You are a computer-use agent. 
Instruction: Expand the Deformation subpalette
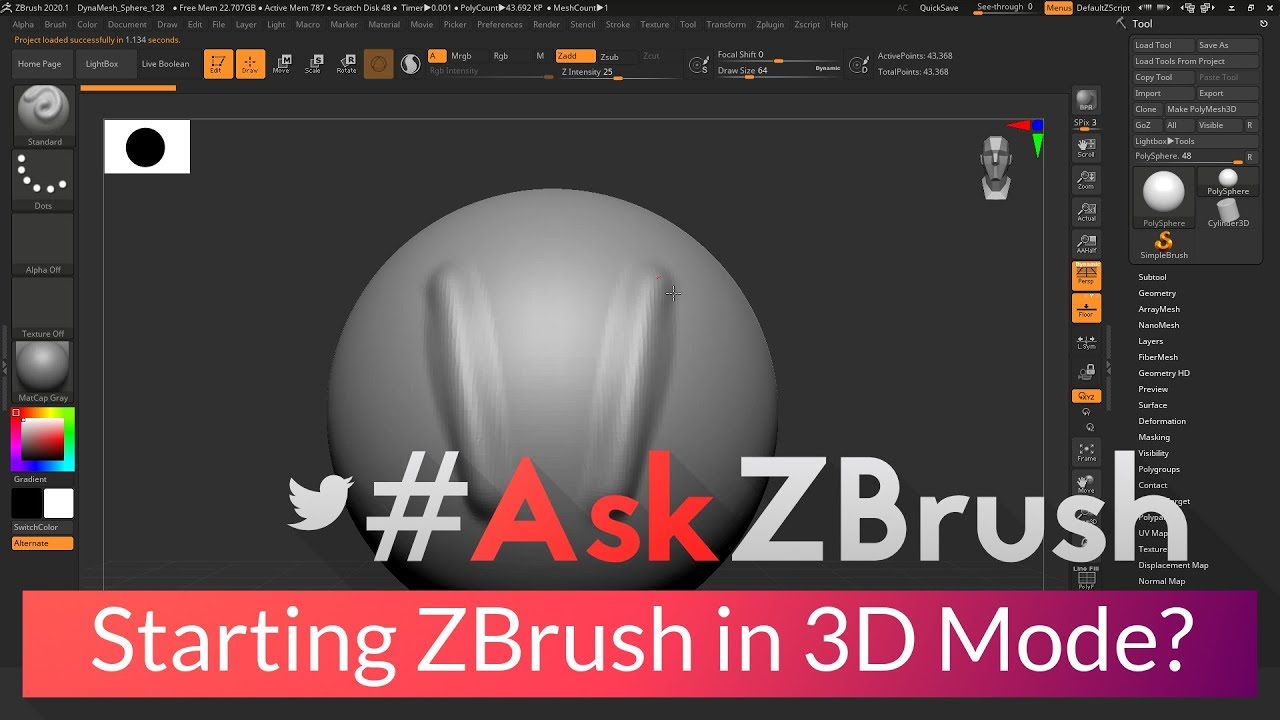1162,421
